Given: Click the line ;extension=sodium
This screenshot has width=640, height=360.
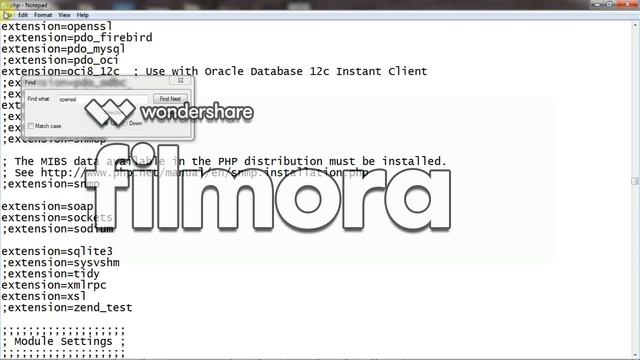Looking at the screenshot, I should [x=57, y=229].
